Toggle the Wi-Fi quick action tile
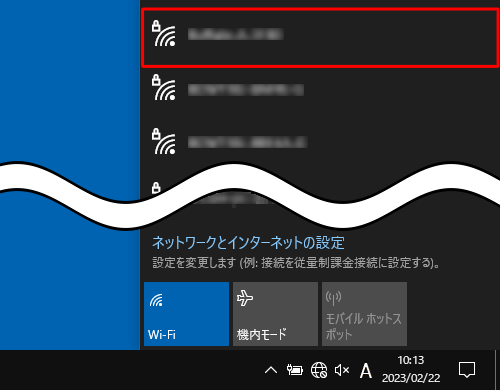The width and height of the screenshot is (500, 390). [186, 314]
